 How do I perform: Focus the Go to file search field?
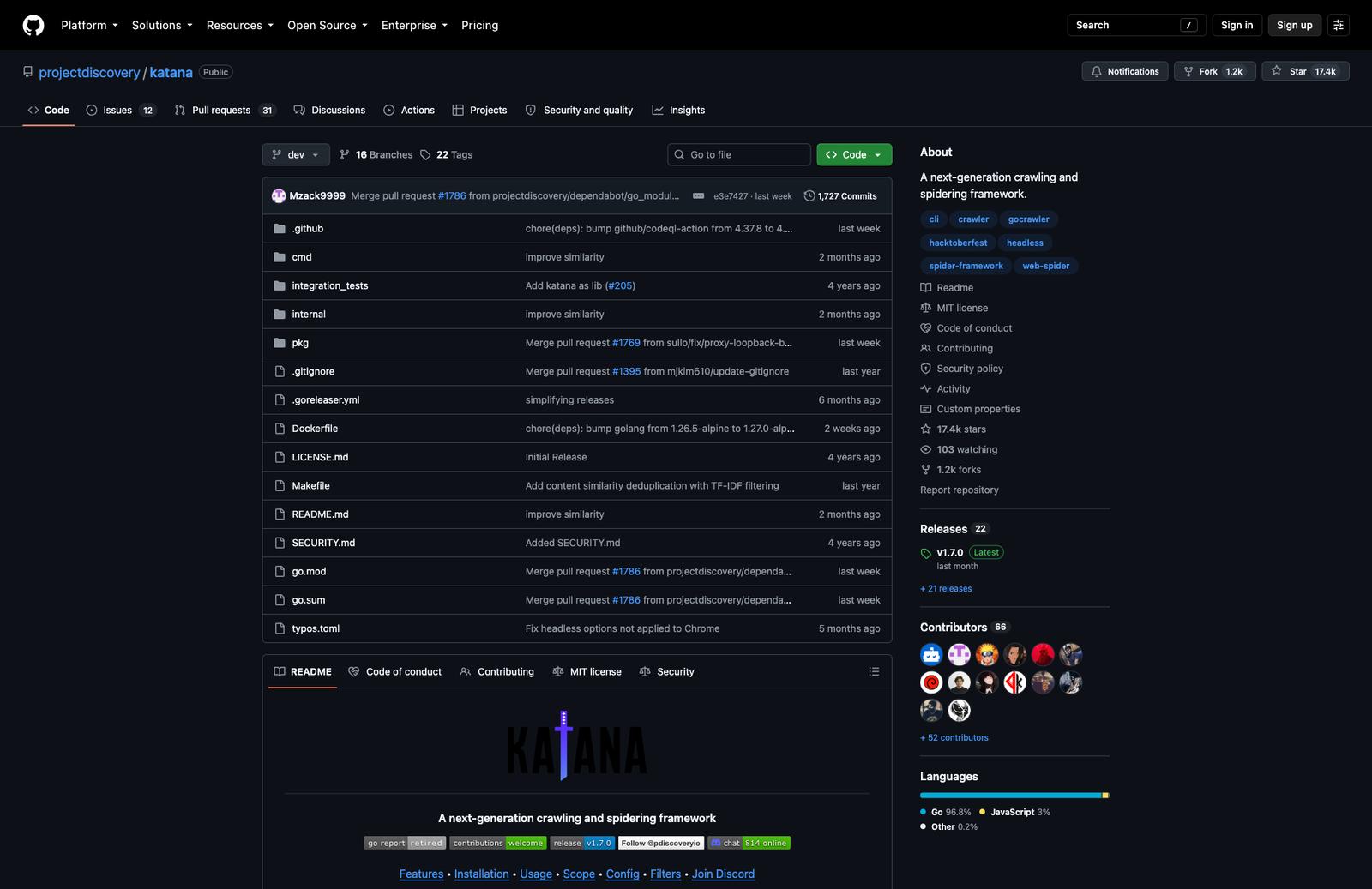(739, 154)
